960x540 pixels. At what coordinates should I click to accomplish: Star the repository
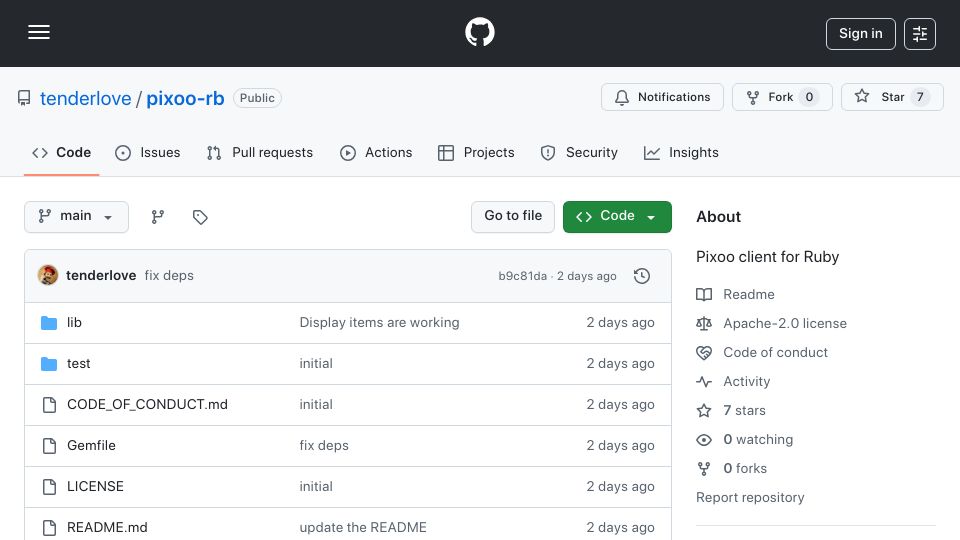[x=892, y=97]
